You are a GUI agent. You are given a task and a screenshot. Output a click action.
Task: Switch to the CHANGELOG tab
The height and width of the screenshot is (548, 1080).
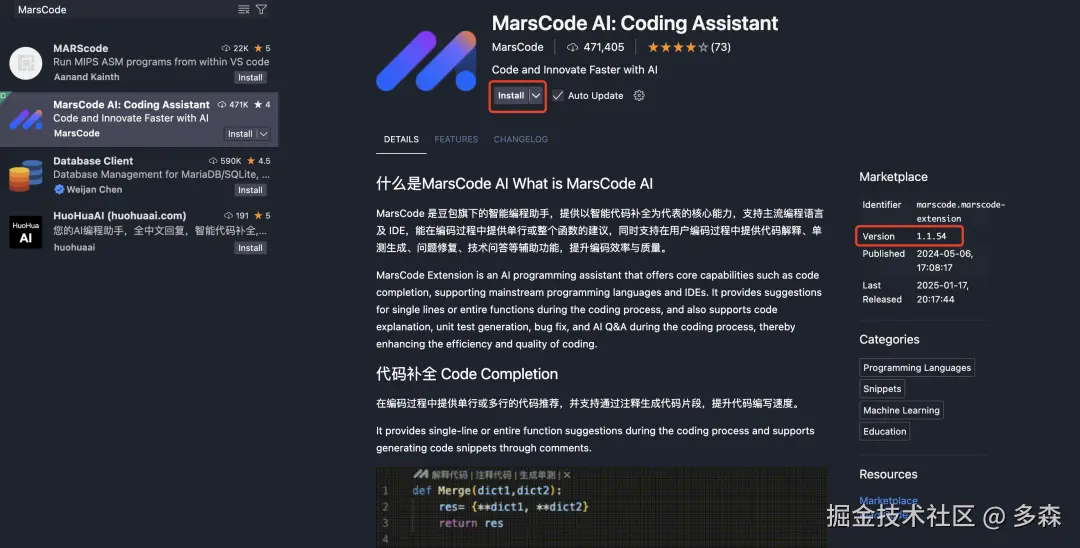[x=521, y=139]
